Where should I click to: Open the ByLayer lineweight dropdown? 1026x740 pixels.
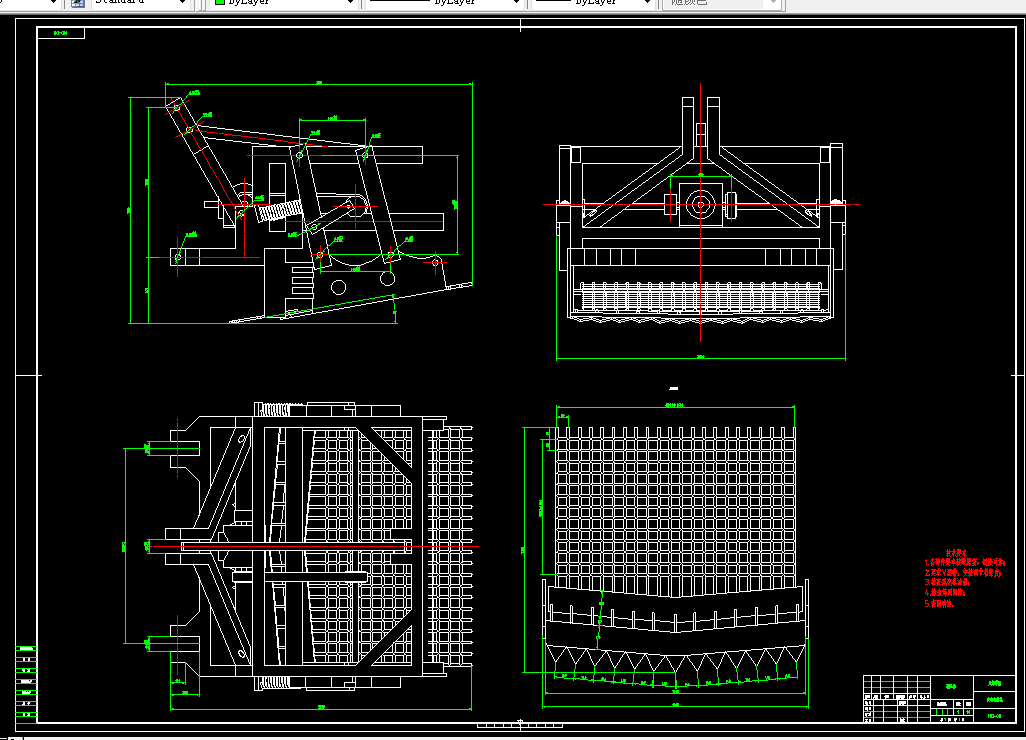[x=594, y=3]
